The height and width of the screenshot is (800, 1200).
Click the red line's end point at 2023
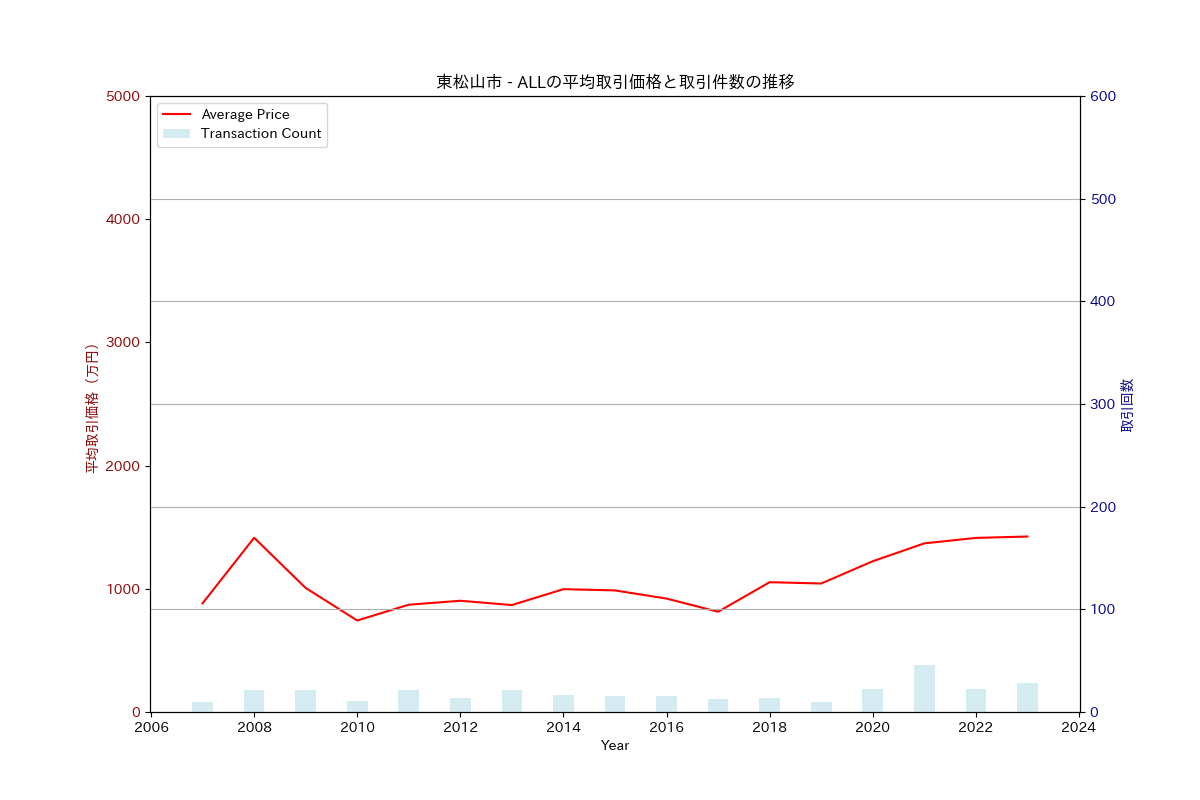(1027, 536)
